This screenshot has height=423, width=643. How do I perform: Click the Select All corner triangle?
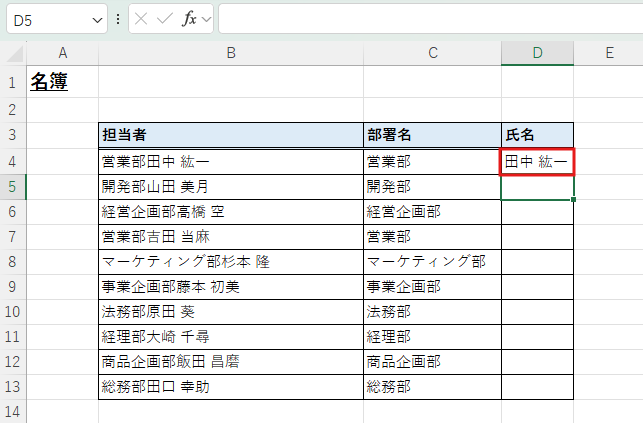(x=14, y=53)
